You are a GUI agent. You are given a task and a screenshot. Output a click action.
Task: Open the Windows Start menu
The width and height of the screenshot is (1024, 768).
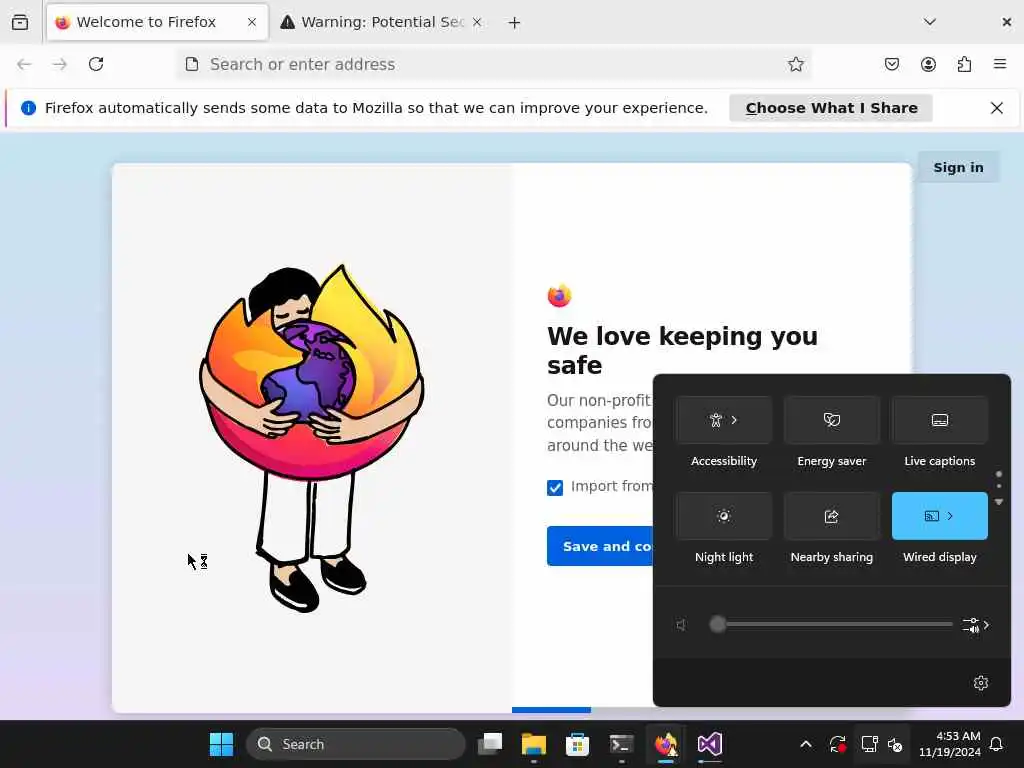(x=221, y=744)
